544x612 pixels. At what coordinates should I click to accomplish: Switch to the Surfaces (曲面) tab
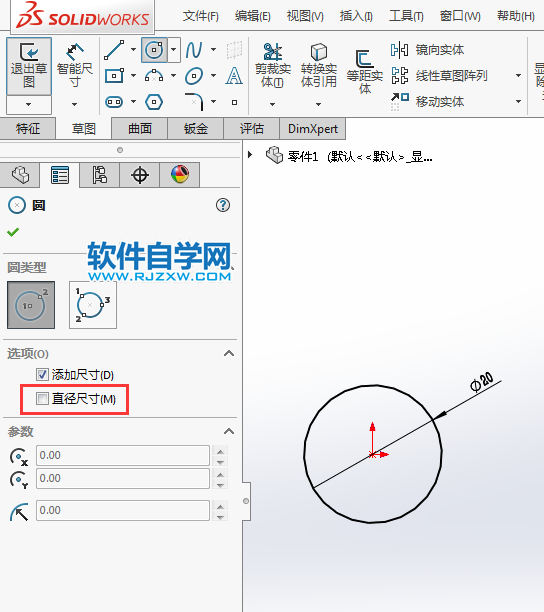140,128
